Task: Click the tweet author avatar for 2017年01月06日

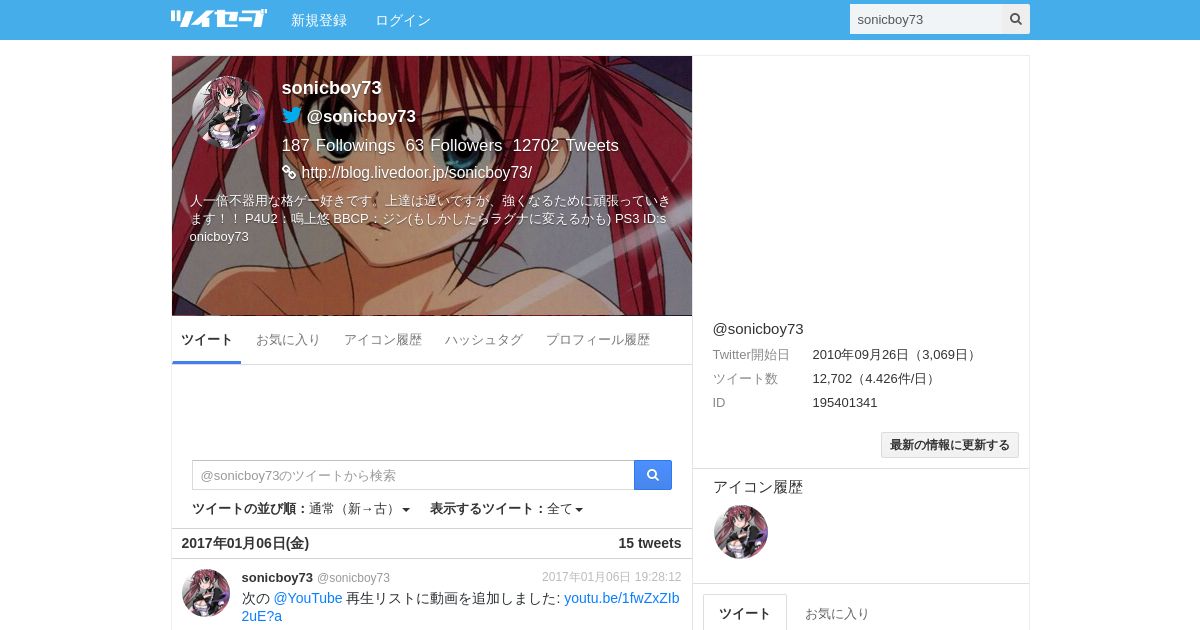Action: point(206,593)
